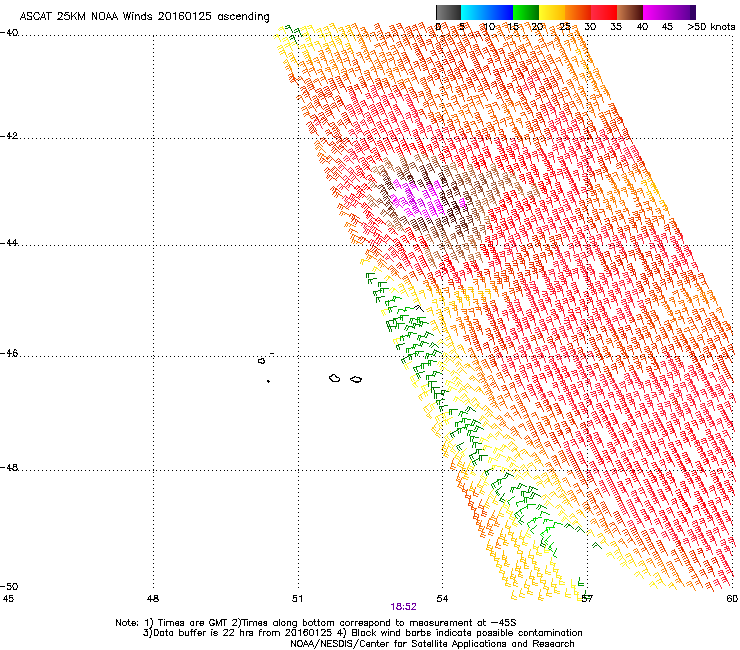Click the dark purple >50 knots swatch
Screen dimensions: 740x650
[x=692, y=12]
